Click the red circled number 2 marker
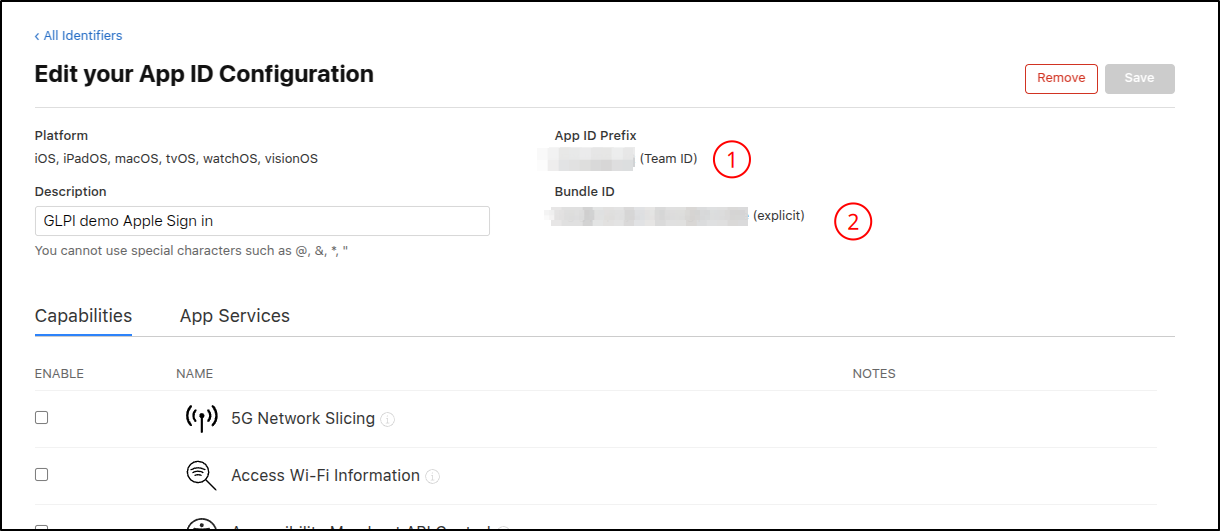1220x531 pixels. click(x=853, y=222)
